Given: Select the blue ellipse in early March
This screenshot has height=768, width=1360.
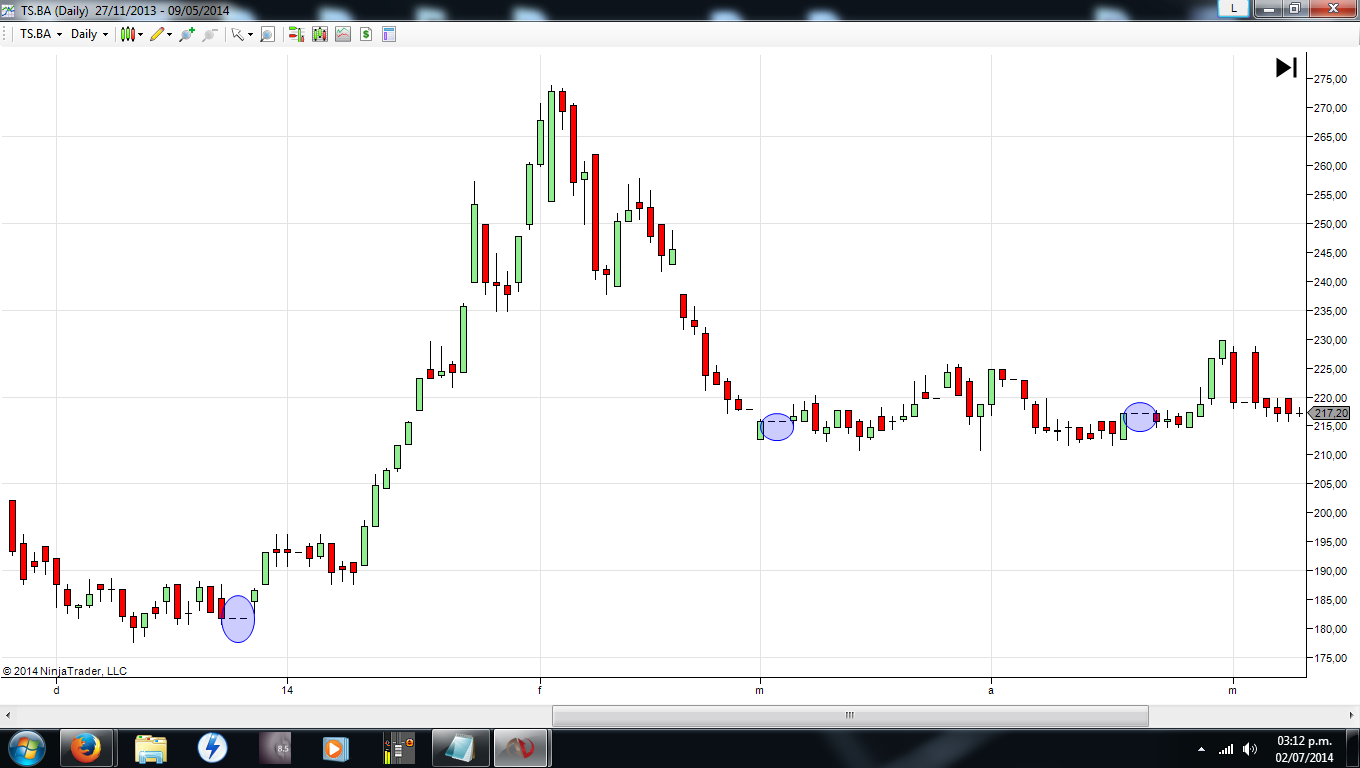Looking at the screenshot, I should coord(777,427).
